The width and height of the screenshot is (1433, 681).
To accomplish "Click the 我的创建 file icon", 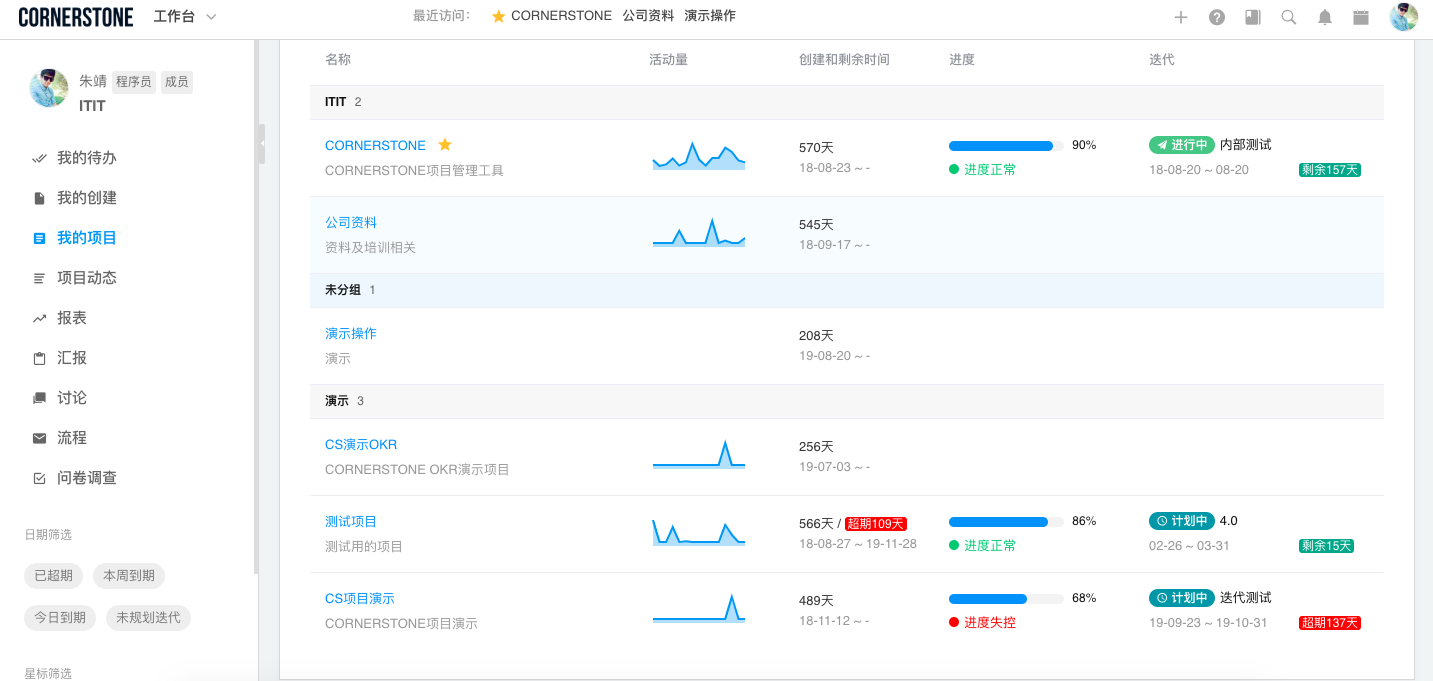I will [x=40, y=198].
